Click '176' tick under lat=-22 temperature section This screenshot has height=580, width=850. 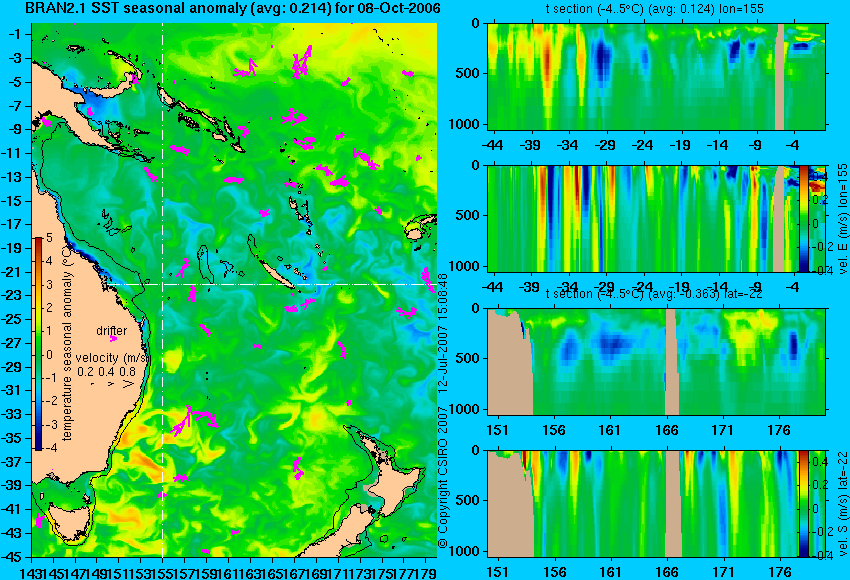pos(779,430)
